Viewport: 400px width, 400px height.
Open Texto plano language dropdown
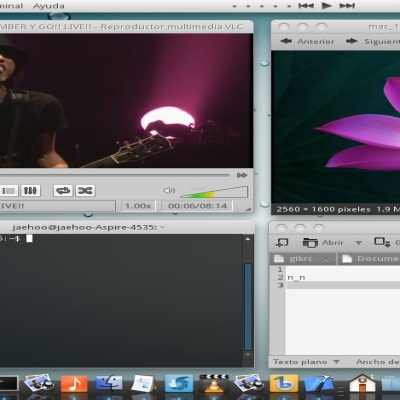click(x=306, y=362)
